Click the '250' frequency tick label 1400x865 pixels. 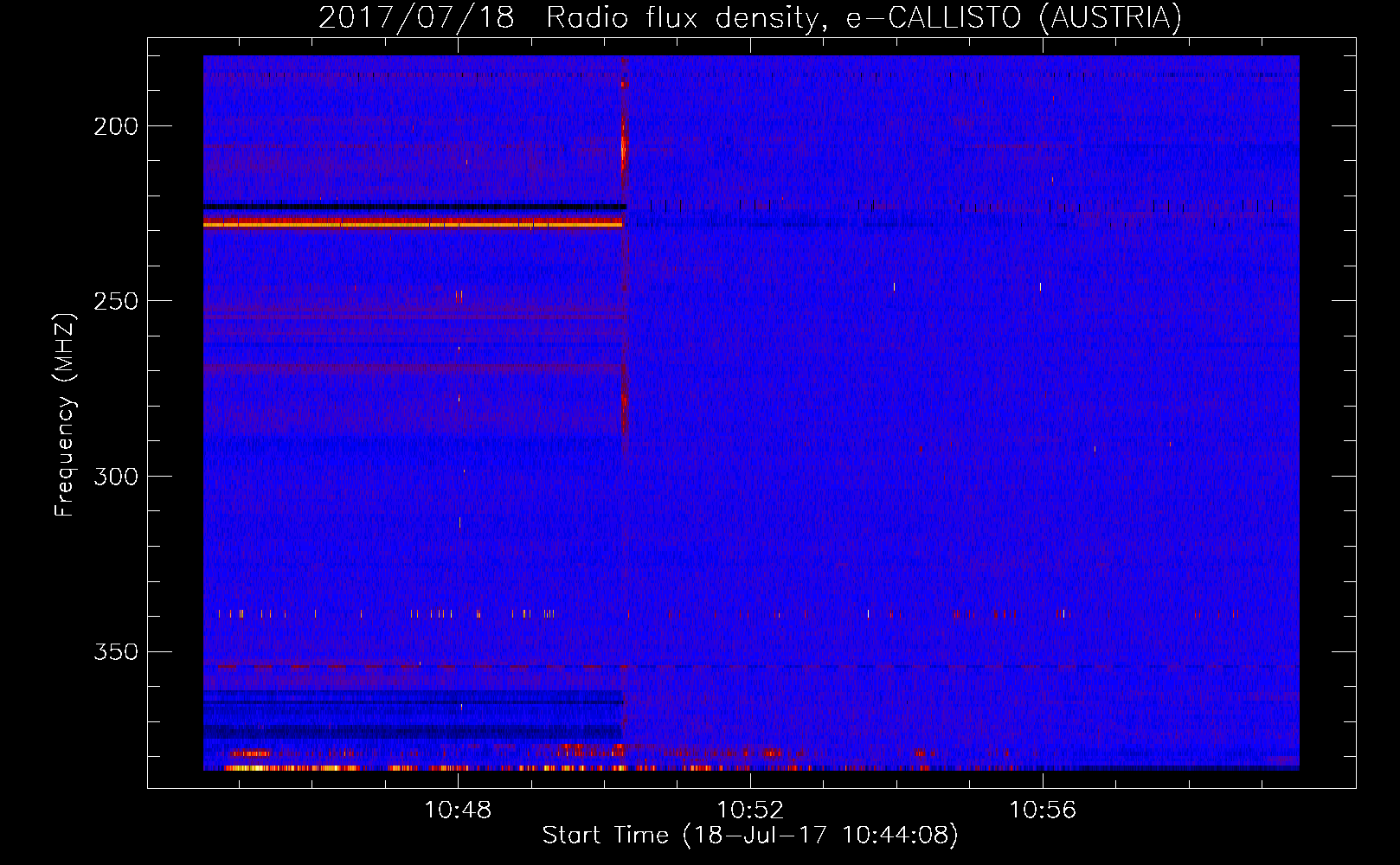[116, 302]
